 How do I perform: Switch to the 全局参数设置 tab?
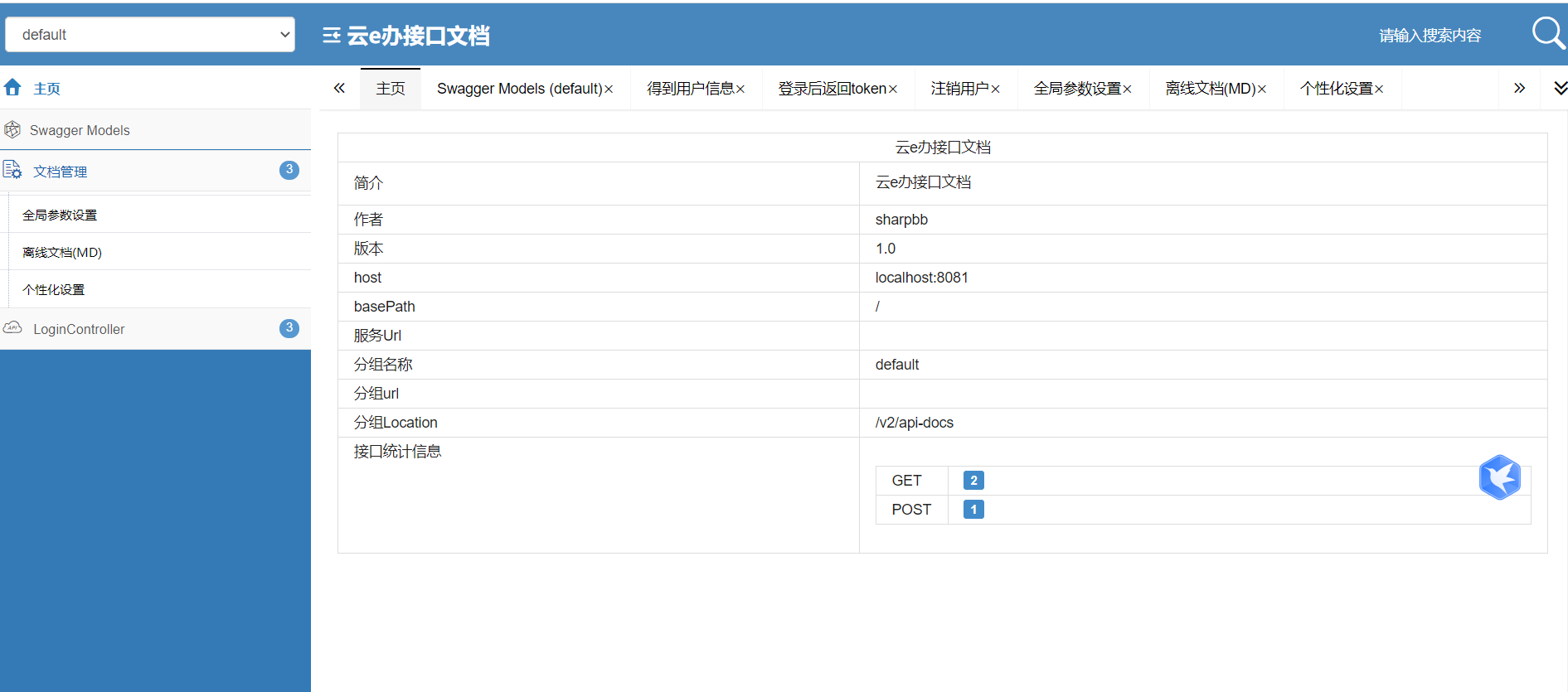tap(1077, 89)
